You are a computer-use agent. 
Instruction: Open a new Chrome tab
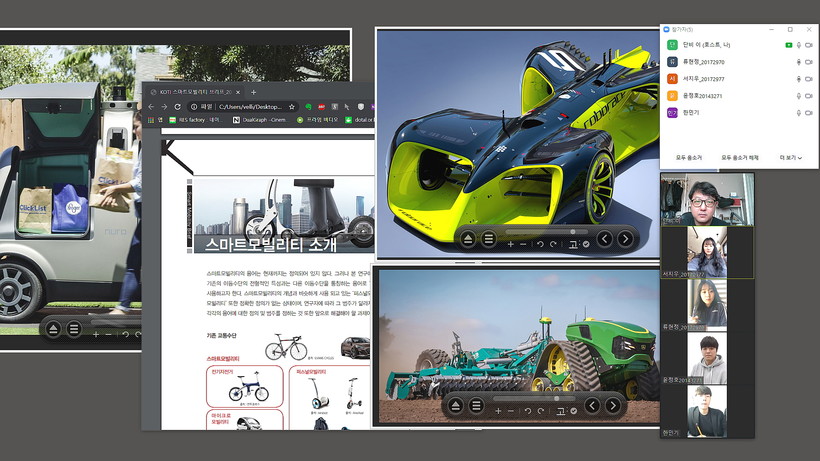coord(254,91)
